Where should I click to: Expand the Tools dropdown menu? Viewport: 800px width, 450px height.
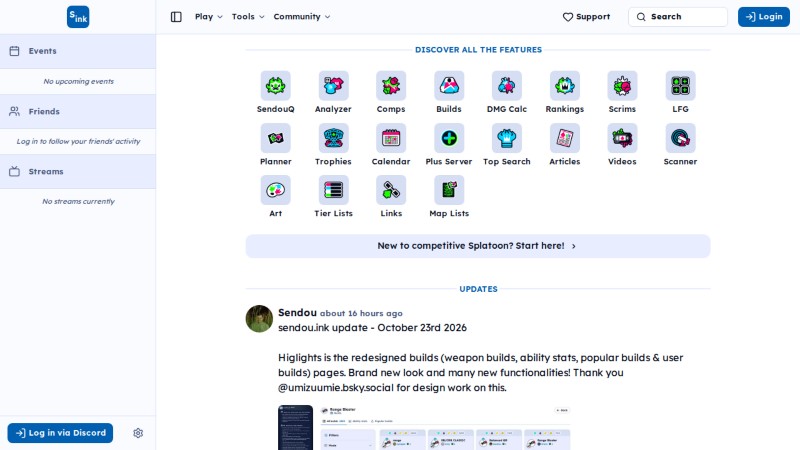248,17
